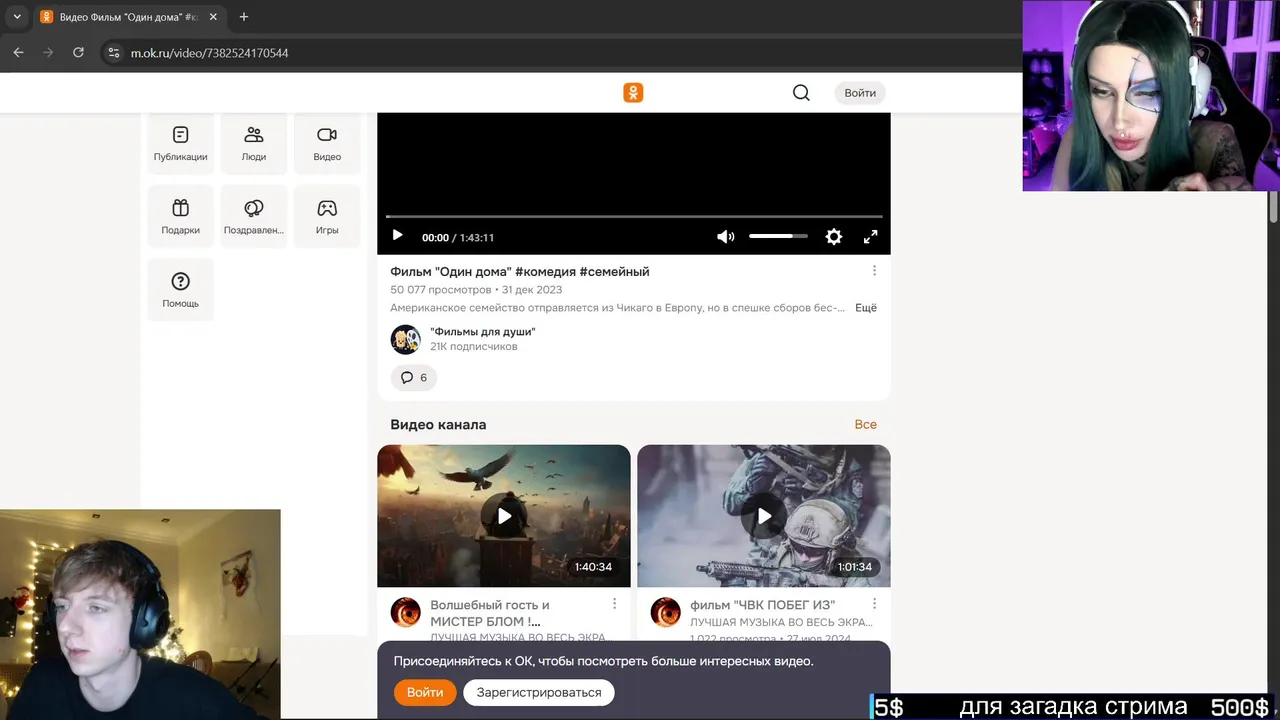Image resolution: width=1280 pixels, height=720 pixels.
Task: Play the Один дома video
Action: coord(397,236)
